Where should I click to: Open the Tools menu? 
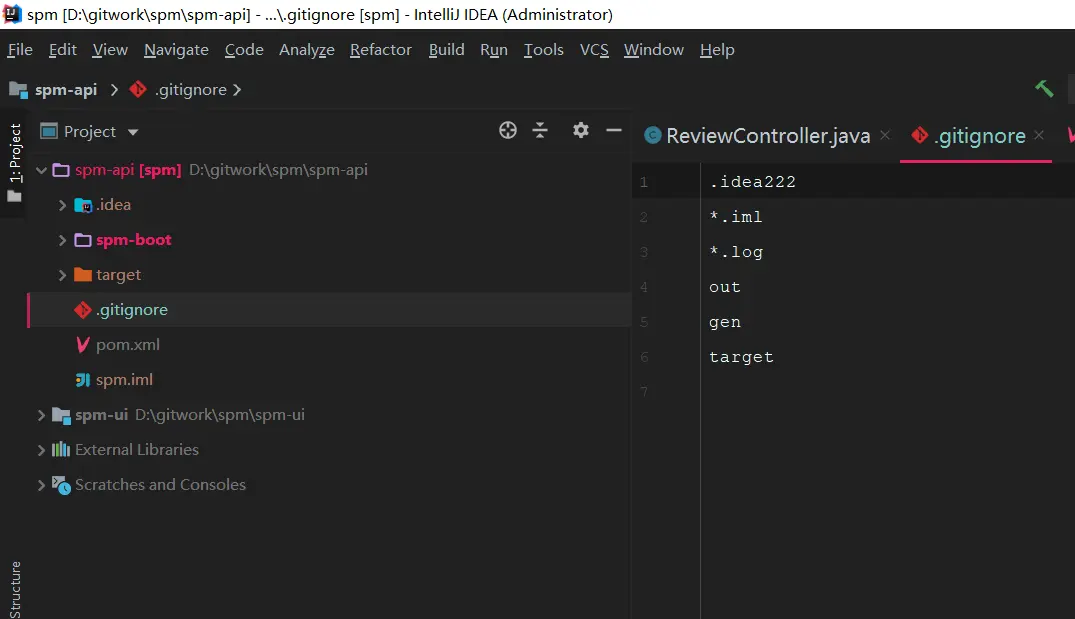(x=544, y=49)
